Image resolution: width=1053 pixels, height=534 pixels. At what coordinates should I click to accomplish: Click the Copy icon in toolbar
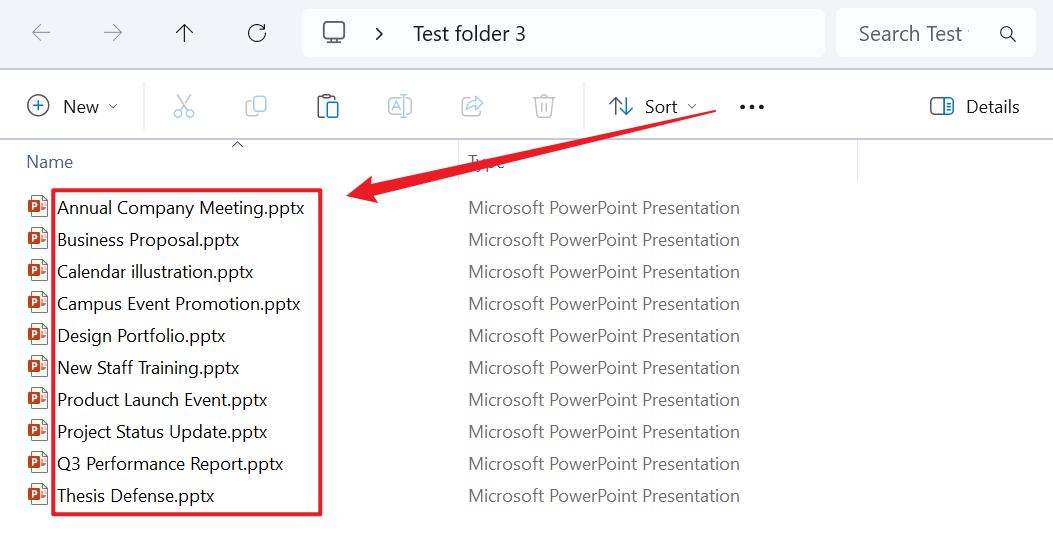coord(256,106)
